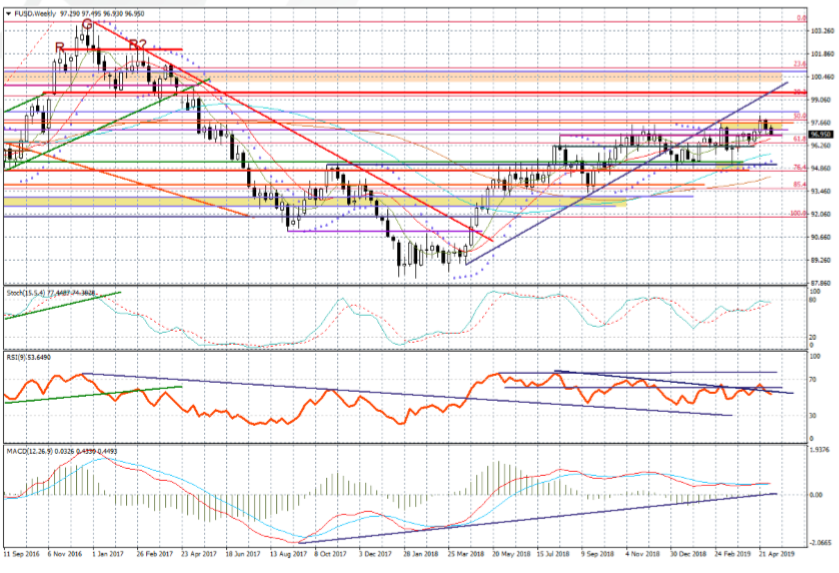Select the red 'G' text label
Viewport: 839px width, 573px height.
[87, 23]
